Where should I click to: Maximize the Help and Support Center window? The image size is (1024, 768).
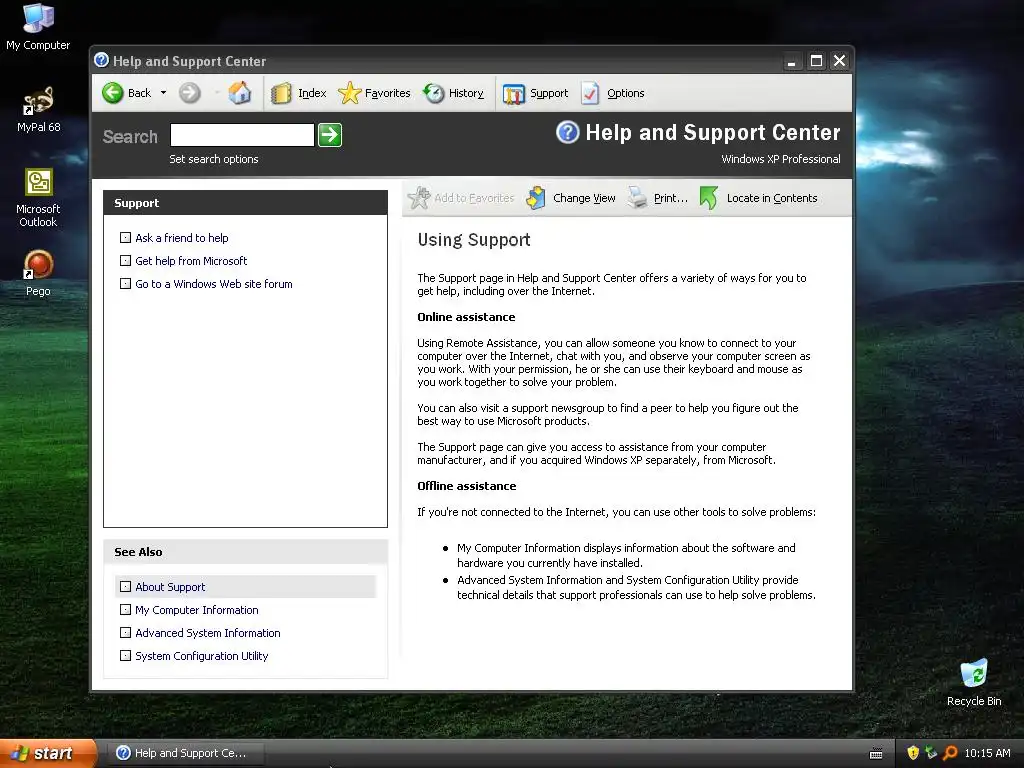point(816,61)
